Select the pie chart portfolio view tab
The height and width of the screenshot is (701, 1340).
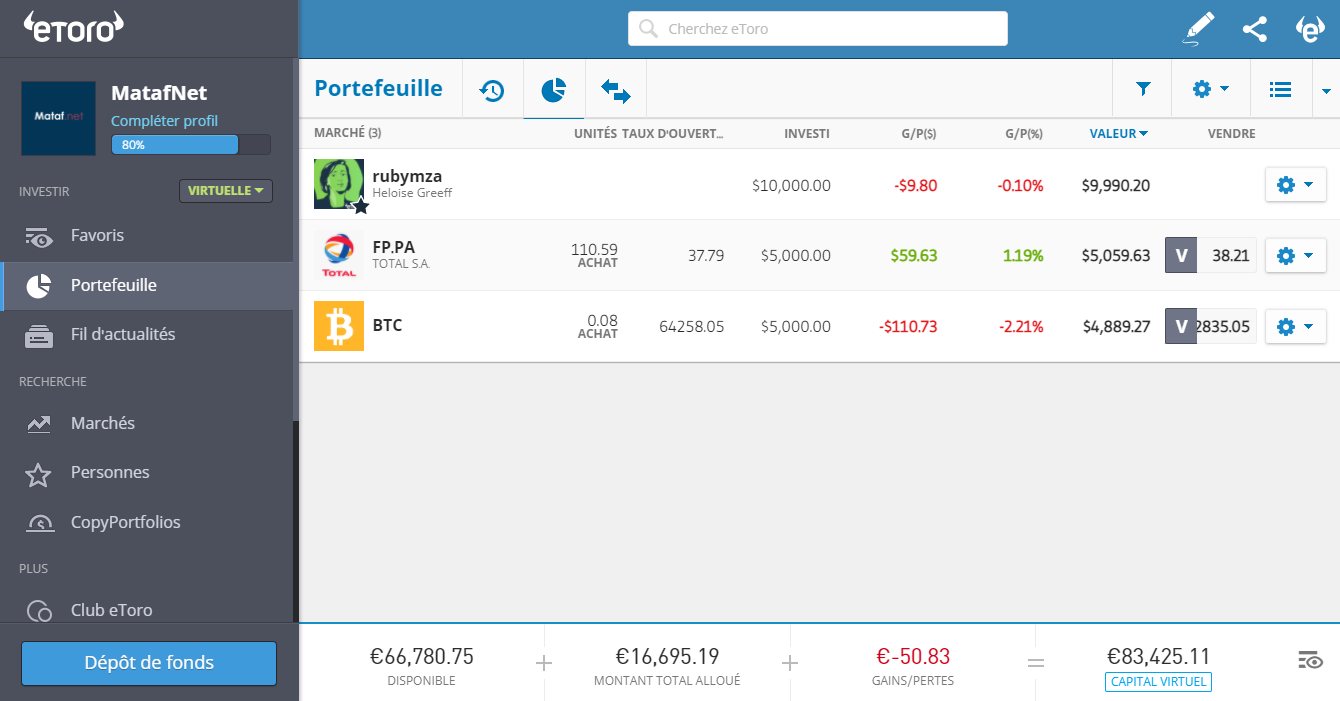[x=554, y=90]
